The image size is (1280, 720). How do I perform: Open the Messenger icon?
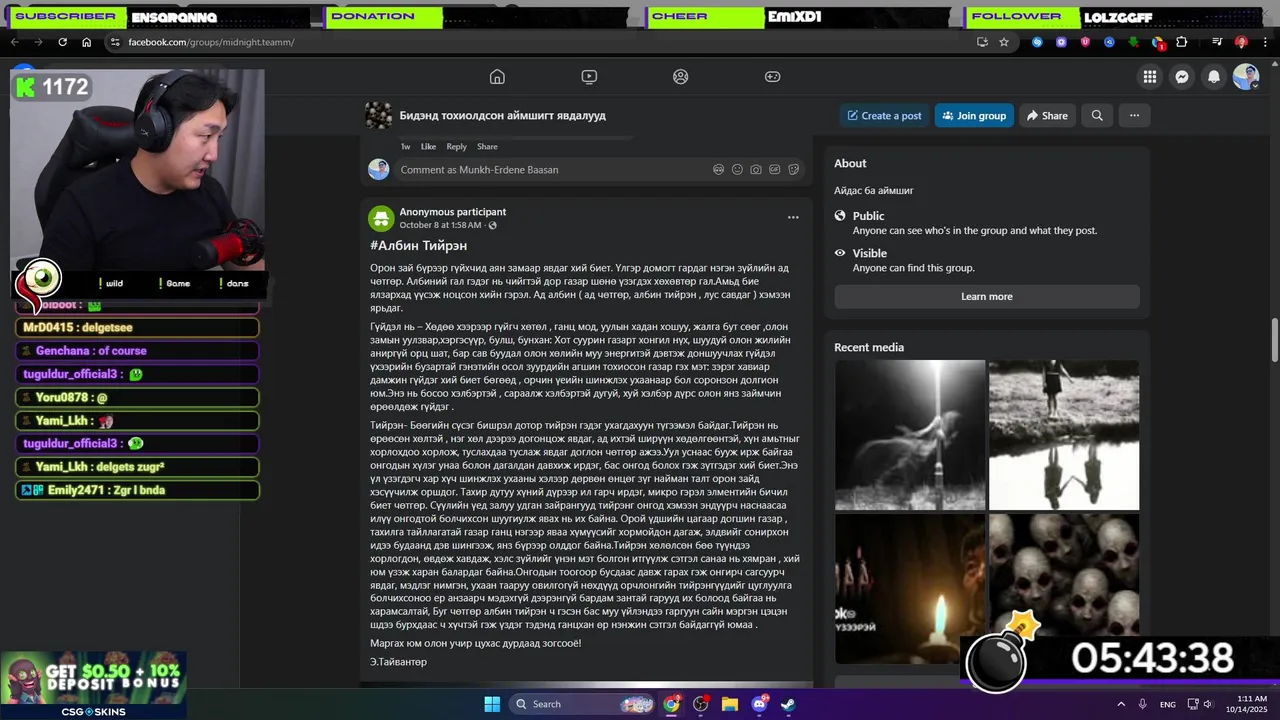[x=1182, y=77]
